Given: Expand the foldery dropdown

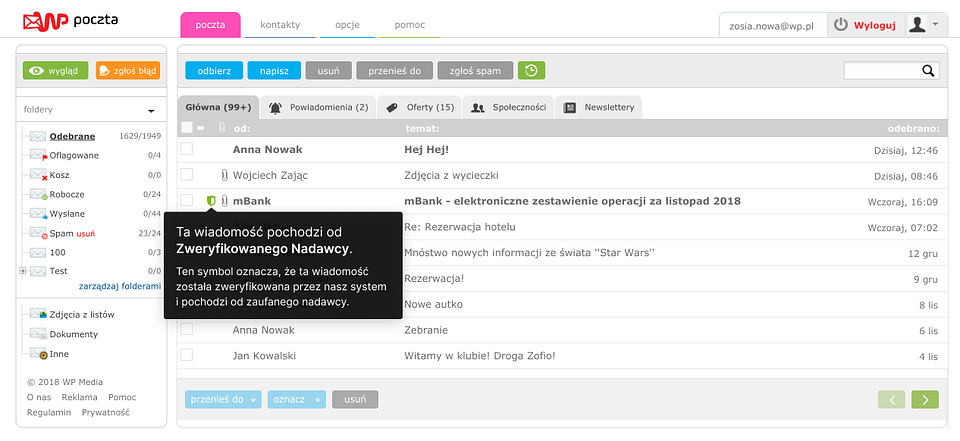Looking at the screenshot, I should point(151,111).
